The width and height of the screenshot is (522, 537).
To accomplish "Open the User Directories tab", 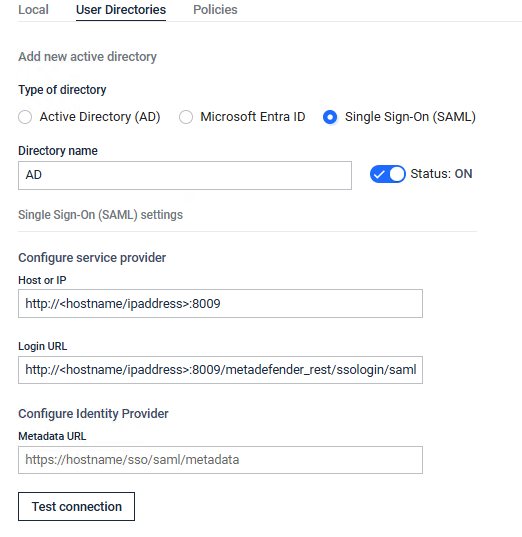I will [121, 10].
